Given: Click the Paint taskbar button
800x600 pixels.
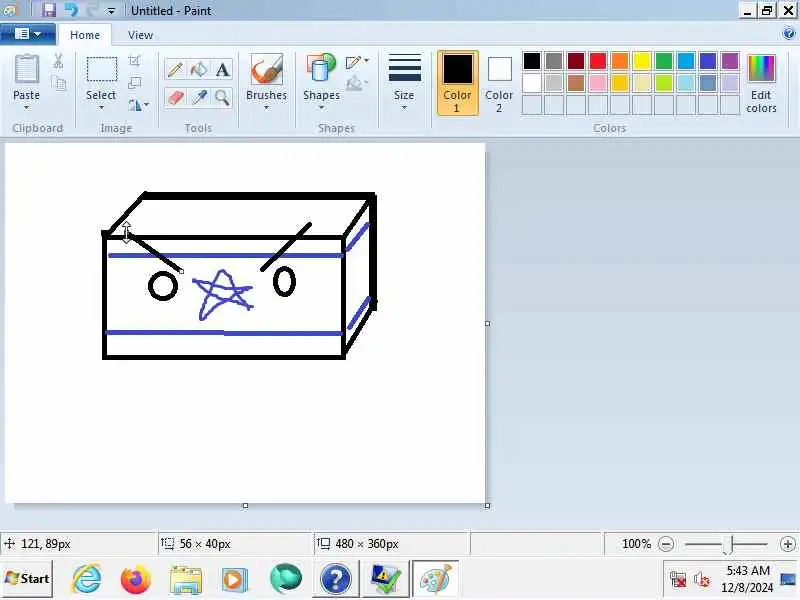Looking at the screenshot, I should pos(435,579).
